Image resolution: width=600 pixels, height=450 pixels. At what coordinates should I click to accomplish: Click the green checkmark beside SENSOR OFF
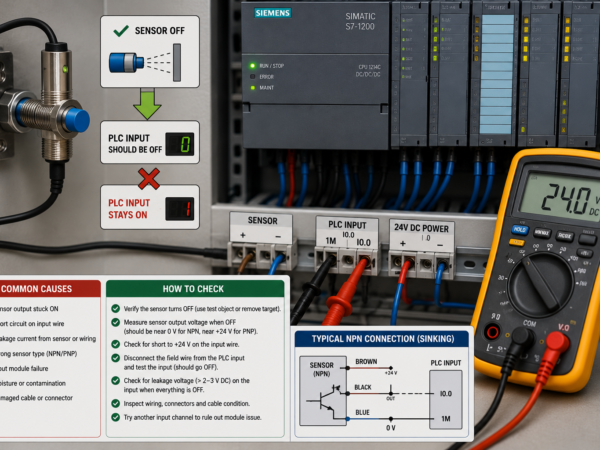coord(121,31)
